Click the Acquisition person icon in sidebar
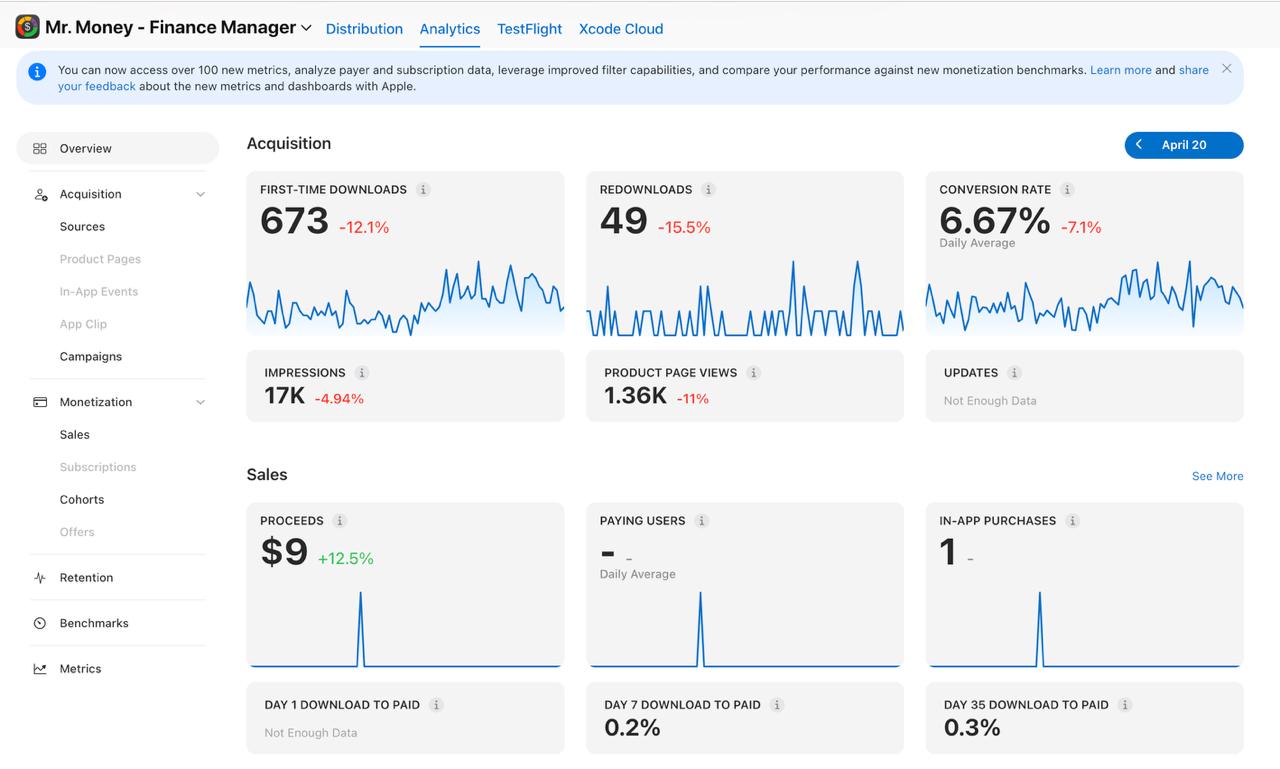The width and height of the screenshot is (1280, 769). click(x=40, y=194)
